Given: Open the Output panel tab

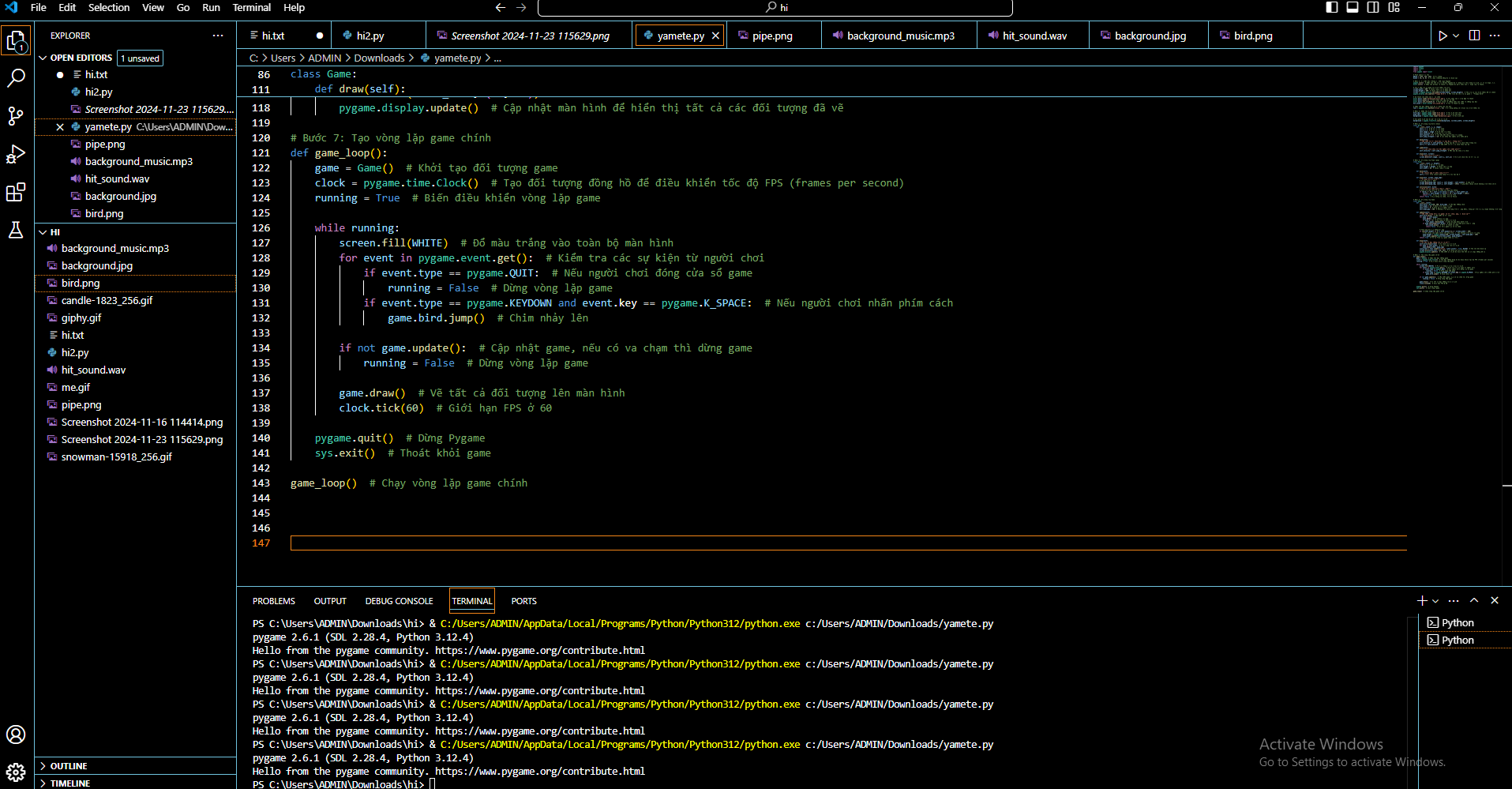Looking at the screenshot, I should [330, 601].
